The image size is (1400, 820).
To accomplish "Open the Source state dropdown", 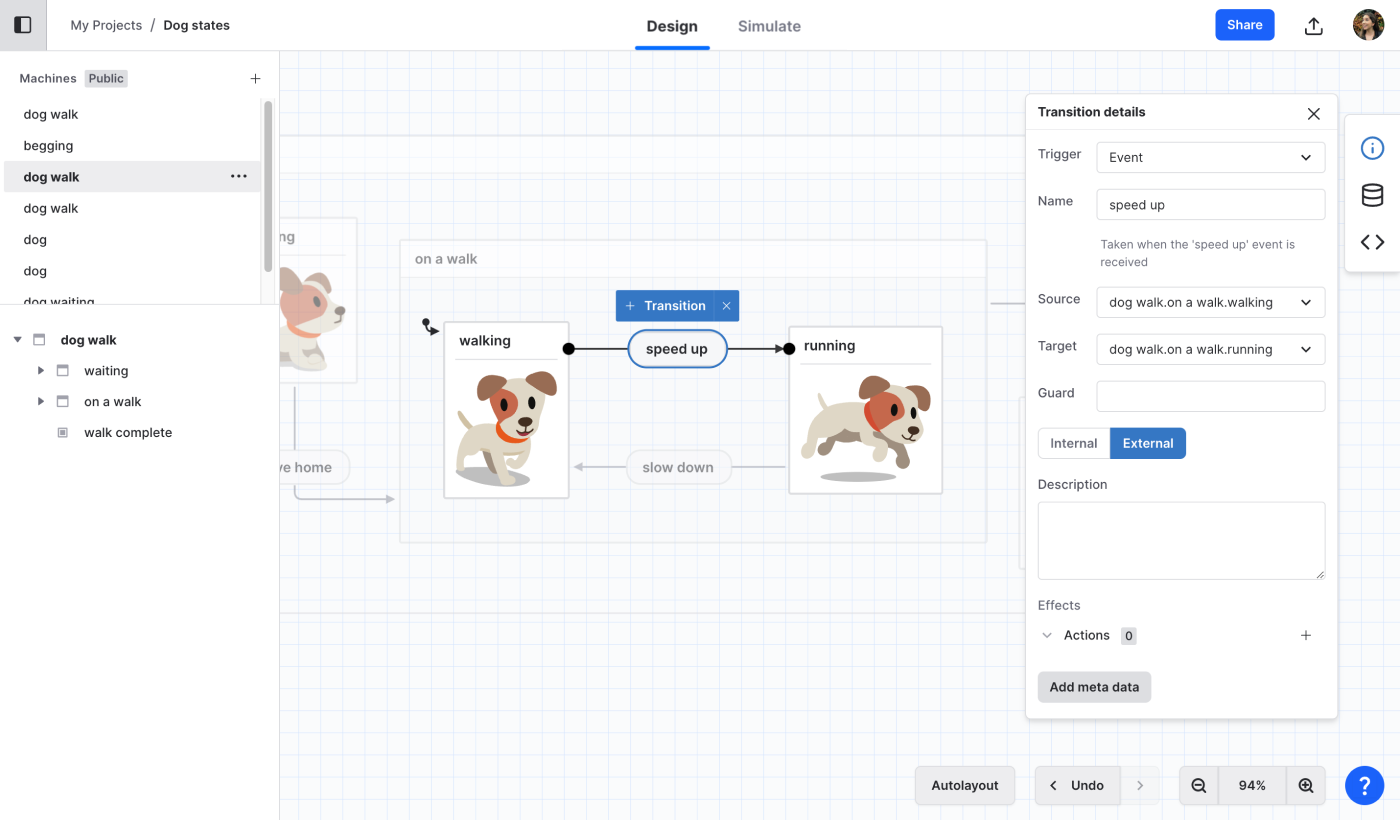I will (1210, 303).
